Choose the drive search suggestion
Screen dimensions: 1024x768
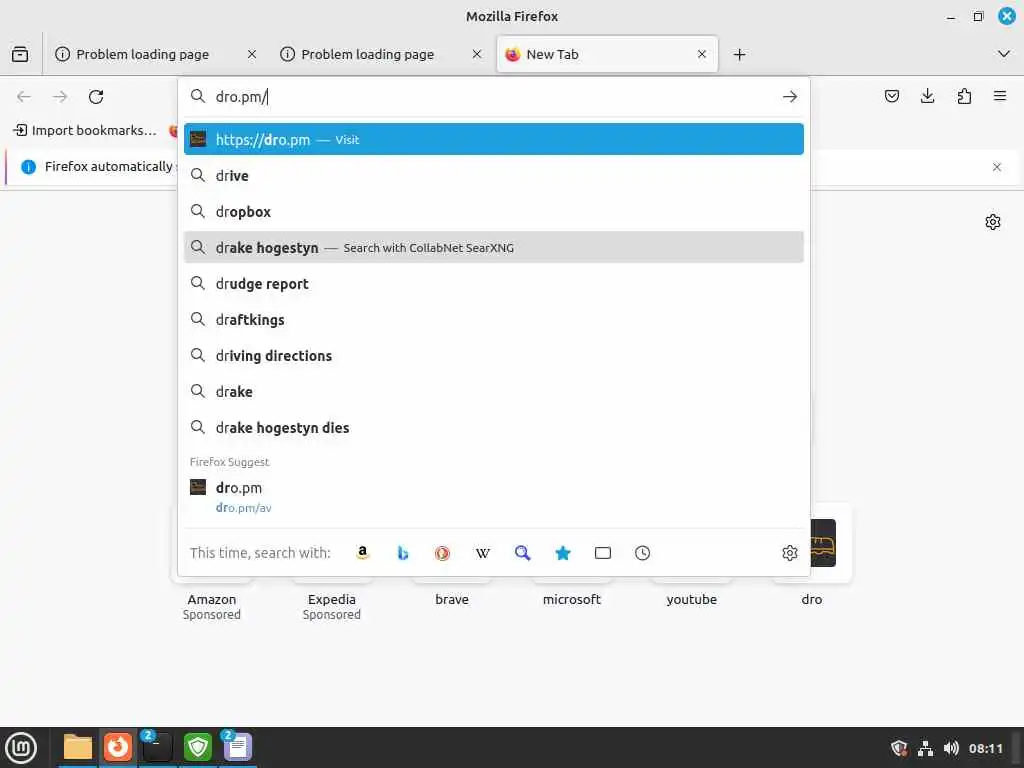(494, 176)
